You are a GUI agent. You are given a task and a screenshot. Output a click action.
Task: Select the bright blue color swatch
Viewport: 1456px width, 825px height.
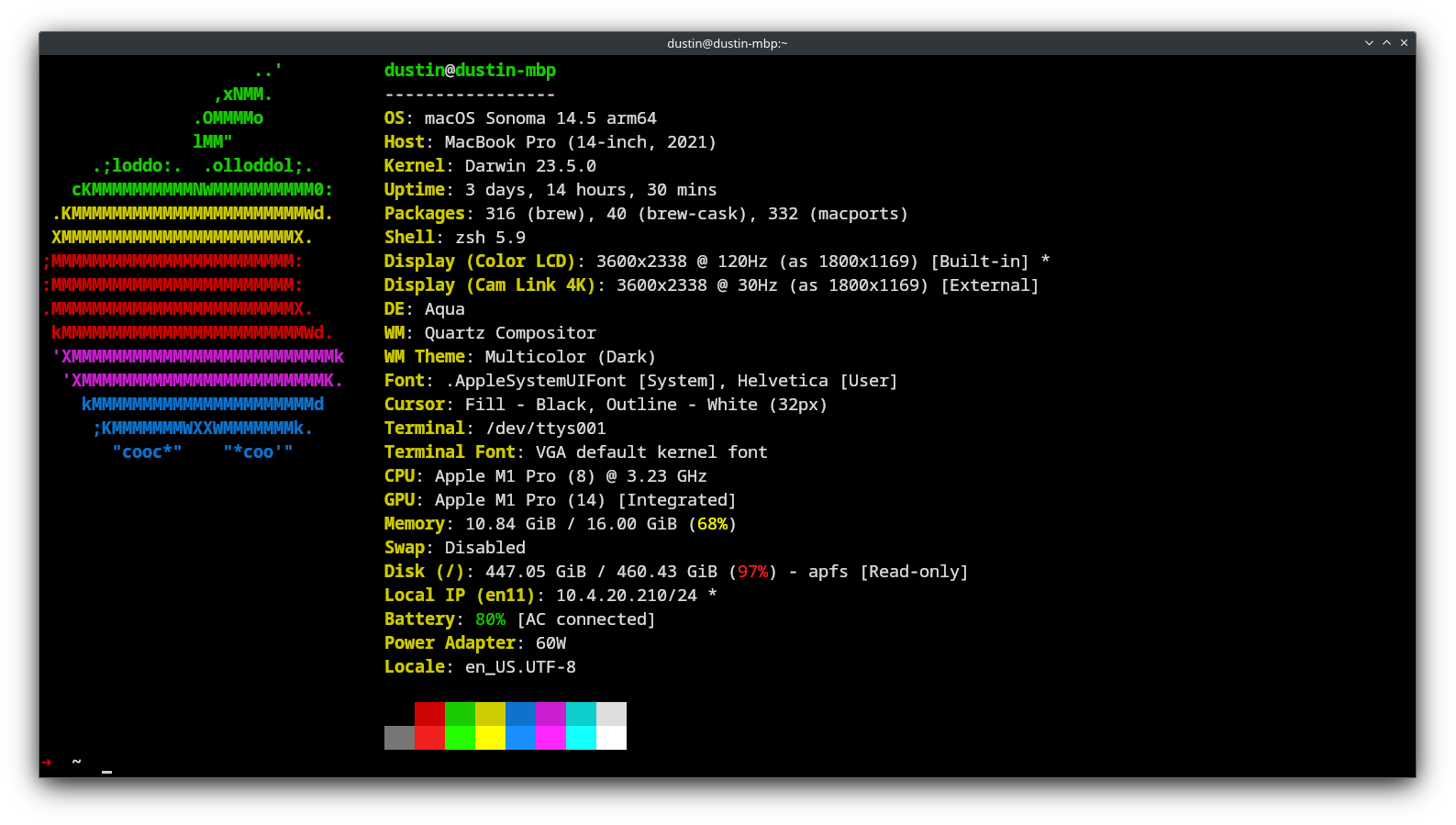pos(520,738)
